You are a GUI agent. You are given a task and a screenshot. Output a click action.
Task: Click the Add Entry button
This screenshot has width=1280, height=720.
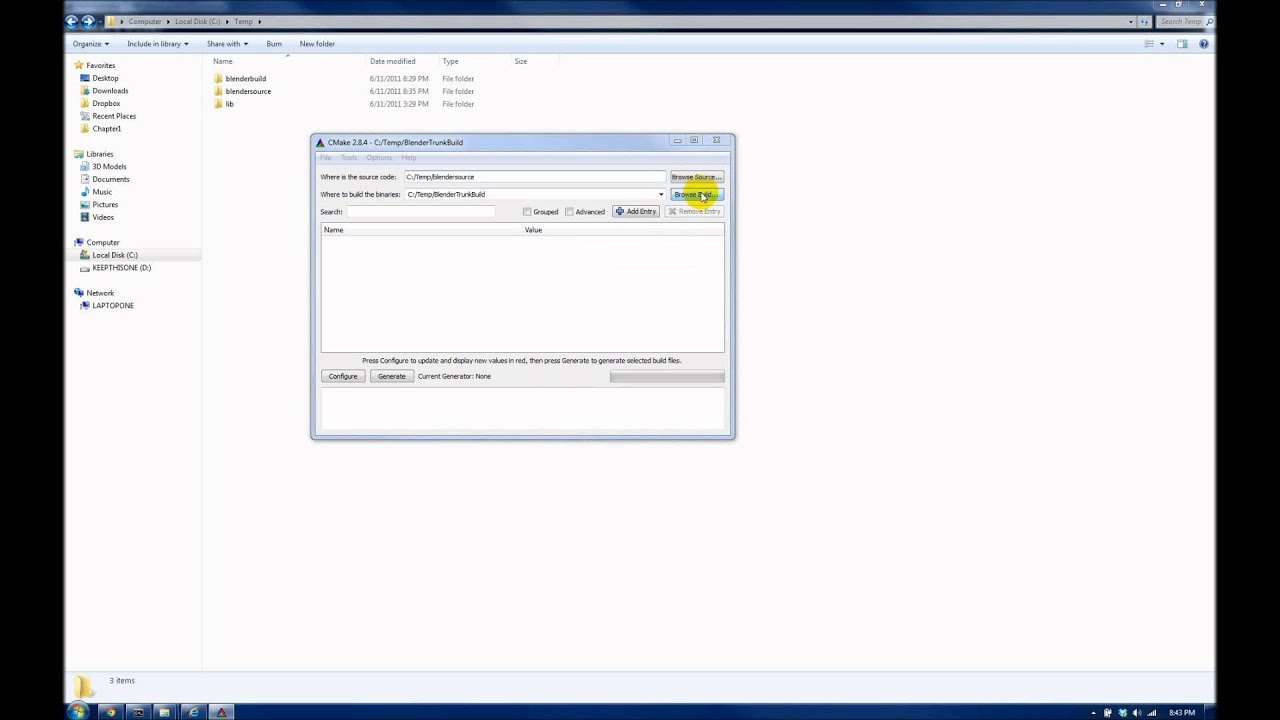(636, 212)
